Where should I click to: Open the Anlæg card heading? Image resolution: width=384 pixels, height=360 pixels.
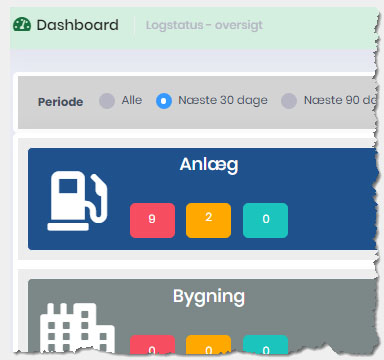(x=209, y=165)
